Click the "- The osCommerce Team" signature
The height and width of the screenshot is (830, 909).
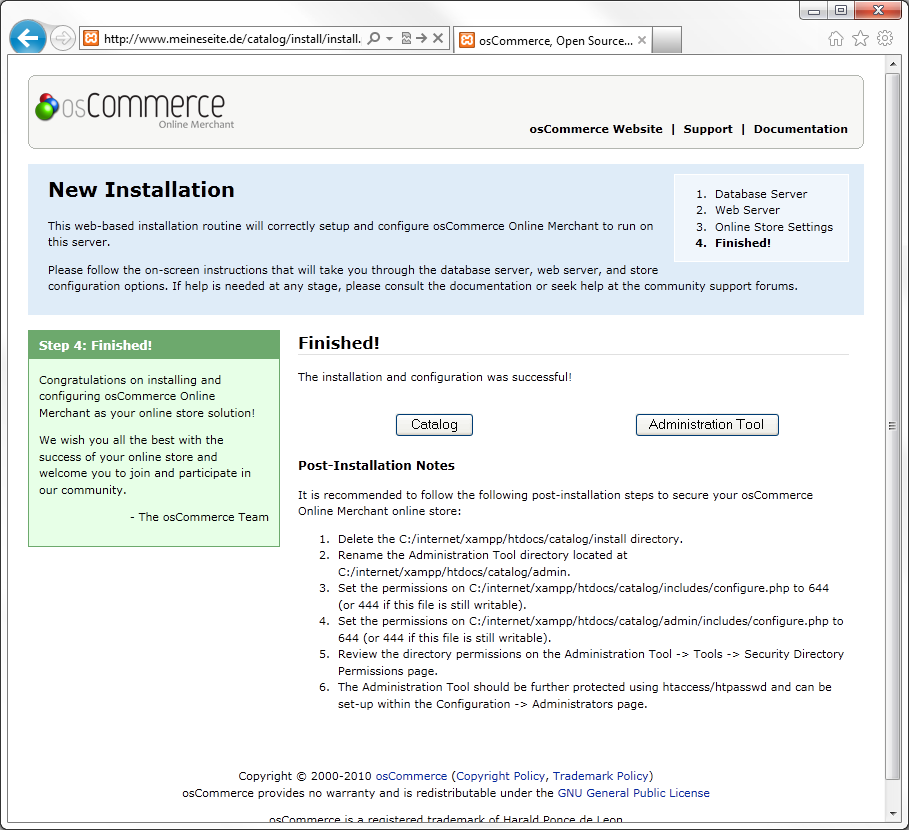[199, 517]
